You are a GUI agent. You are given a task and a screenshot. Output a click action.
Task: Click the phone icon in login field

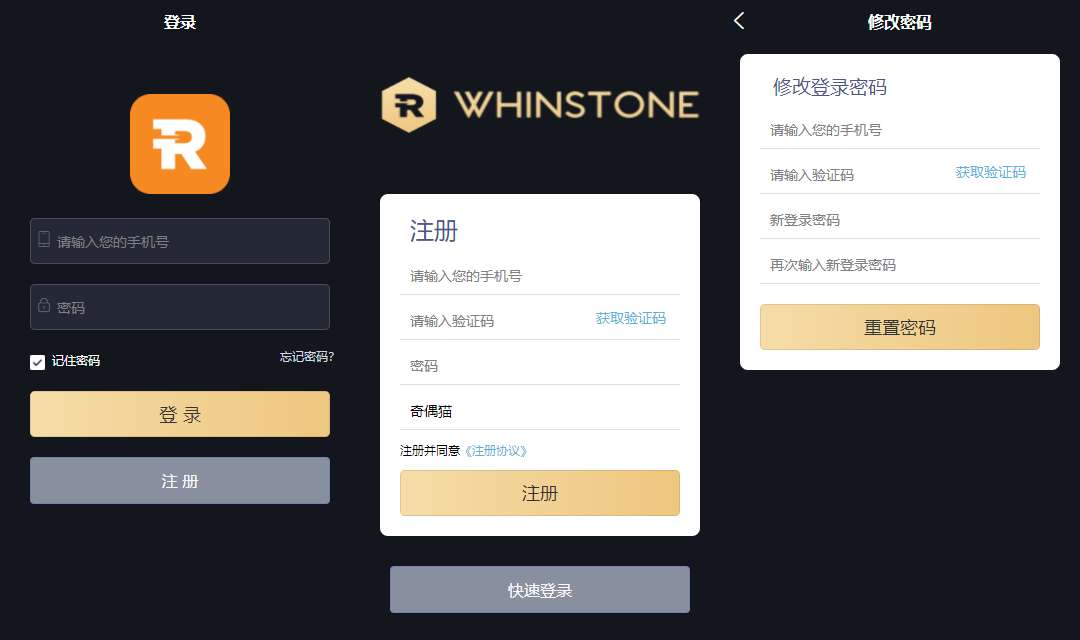pos(44,240)
